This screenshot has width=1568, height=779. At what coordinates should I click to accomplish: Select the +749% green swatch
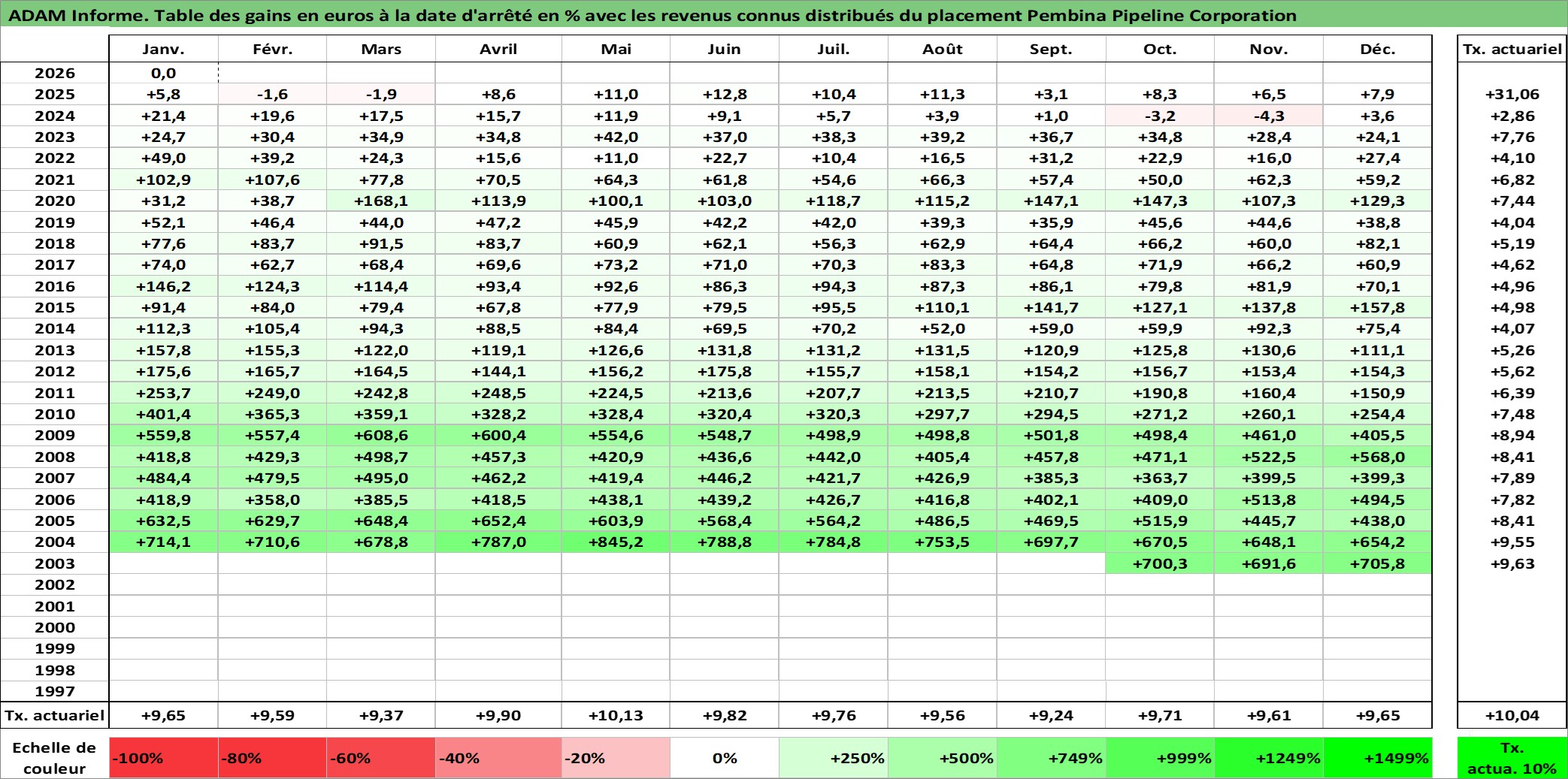point(1052,758)
